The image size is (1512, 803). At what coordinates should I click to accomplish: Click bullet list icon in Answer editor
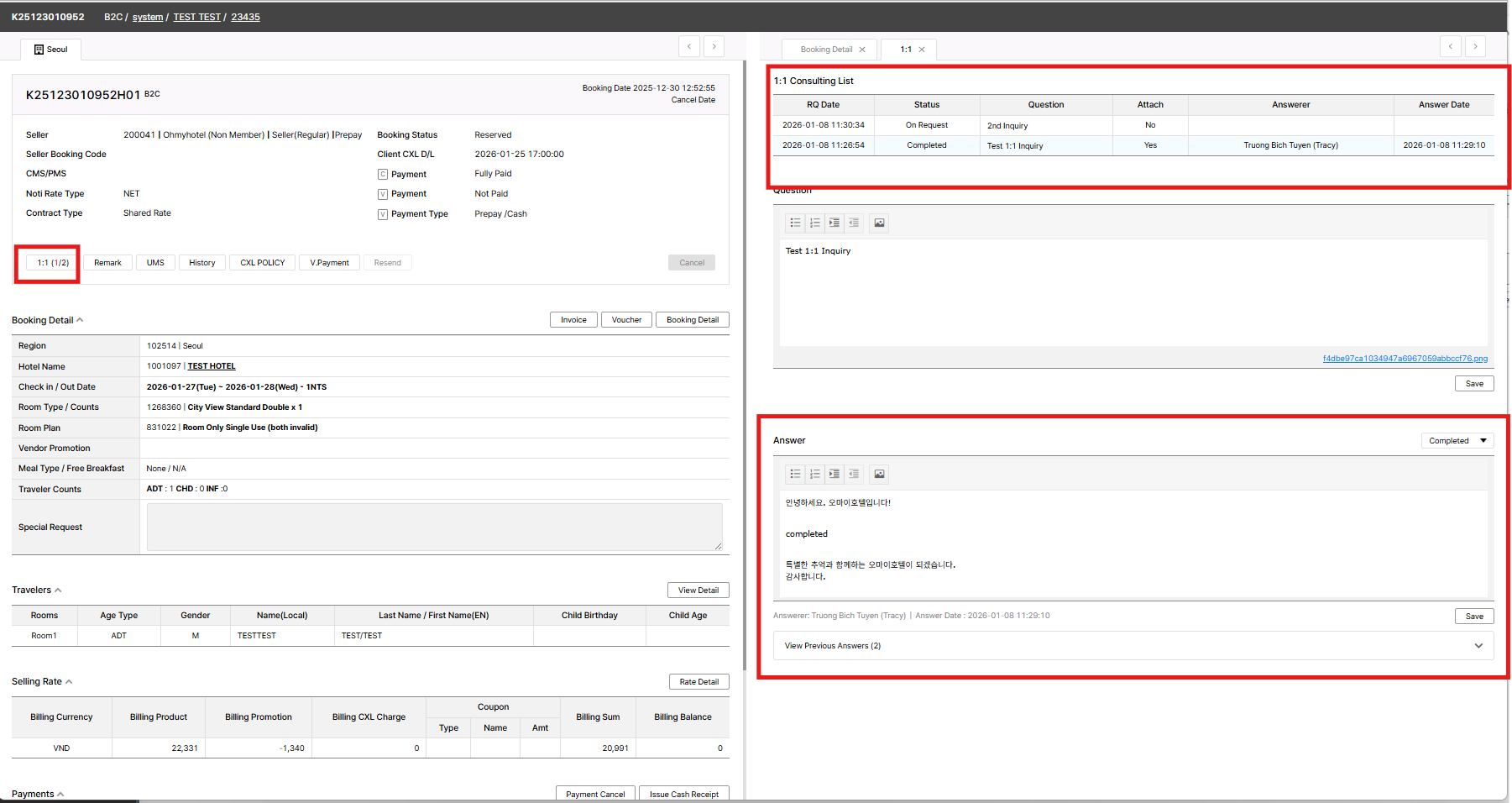[795, 474]
